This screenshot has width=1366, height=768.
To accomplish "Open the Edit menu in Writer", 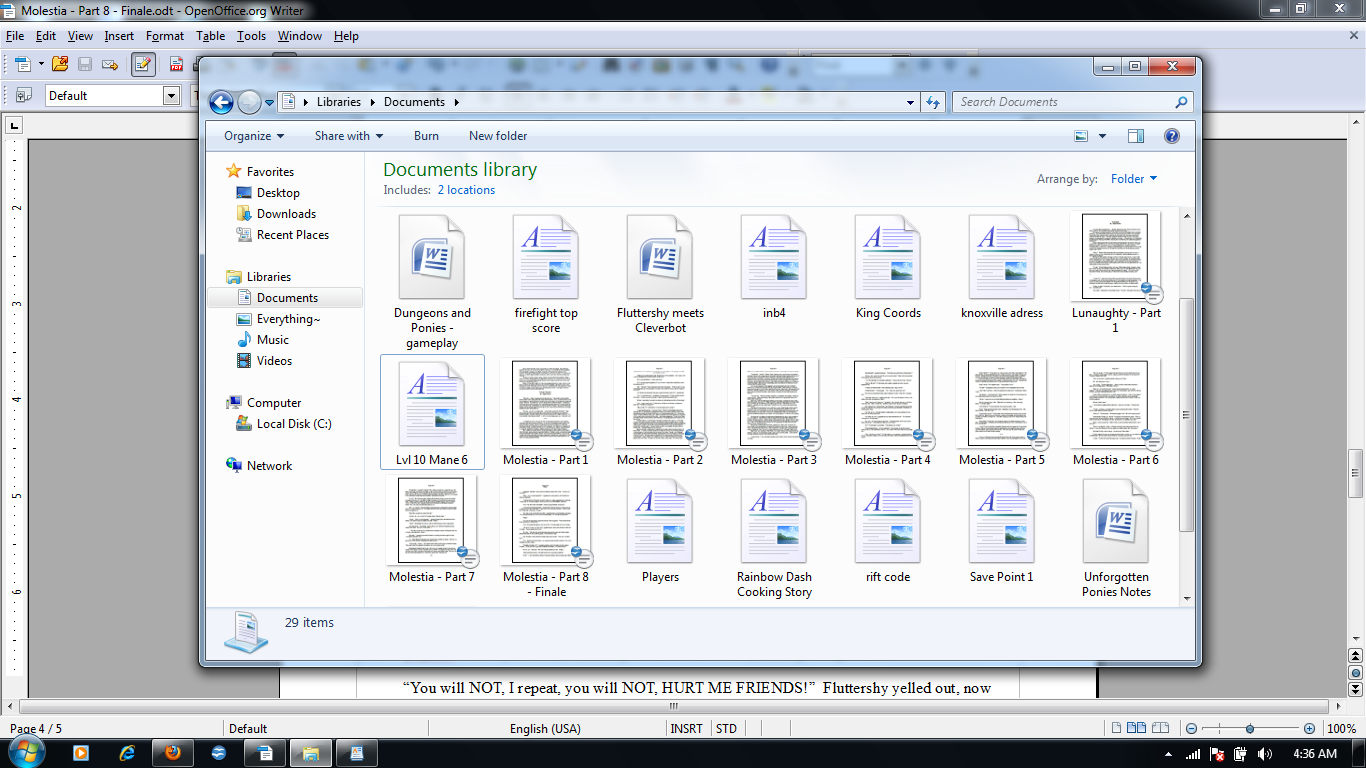I will click(46, 36).
